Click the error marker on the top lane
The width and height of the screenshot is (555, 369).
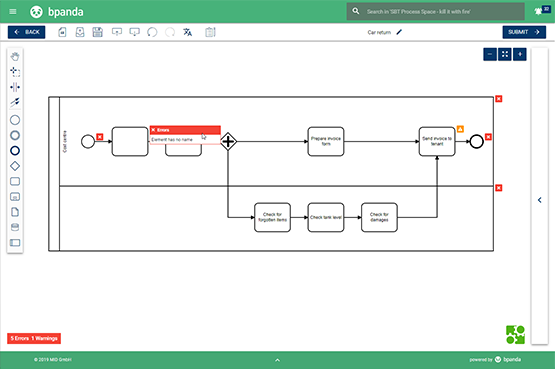point(499,99)
